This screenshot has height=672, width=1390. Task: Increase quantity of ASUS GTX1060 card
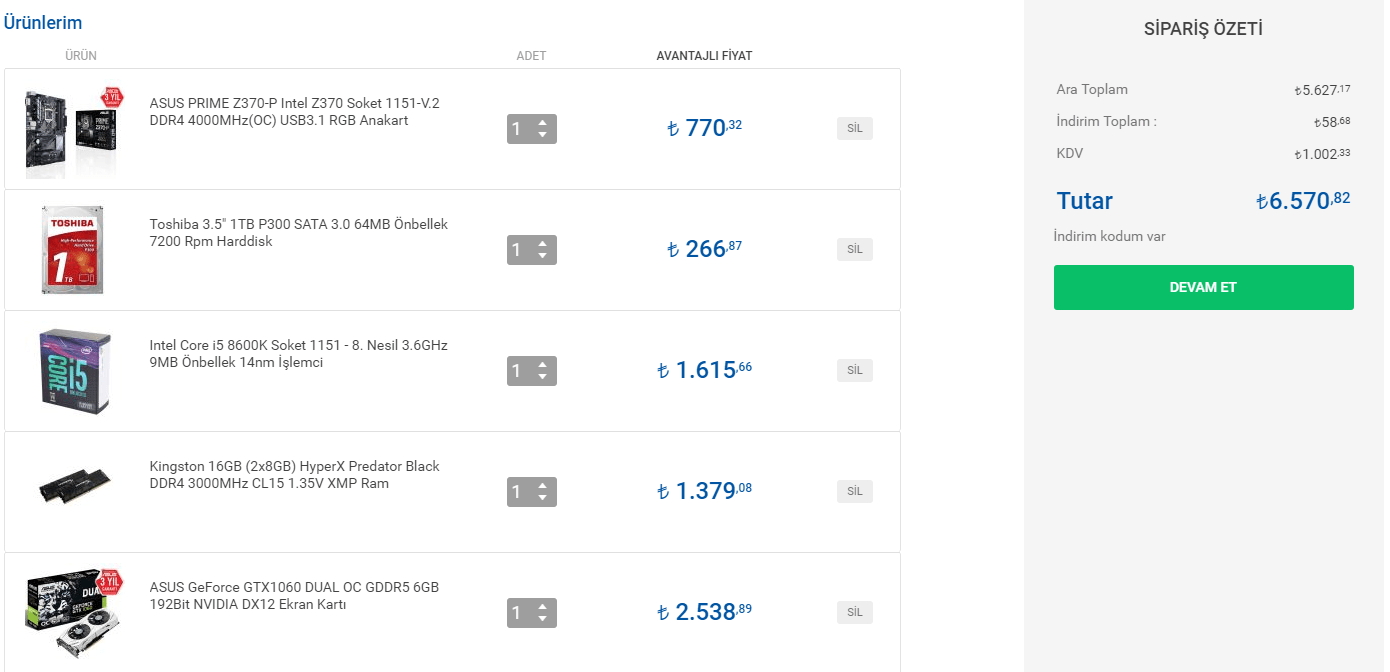pos(542,607)
